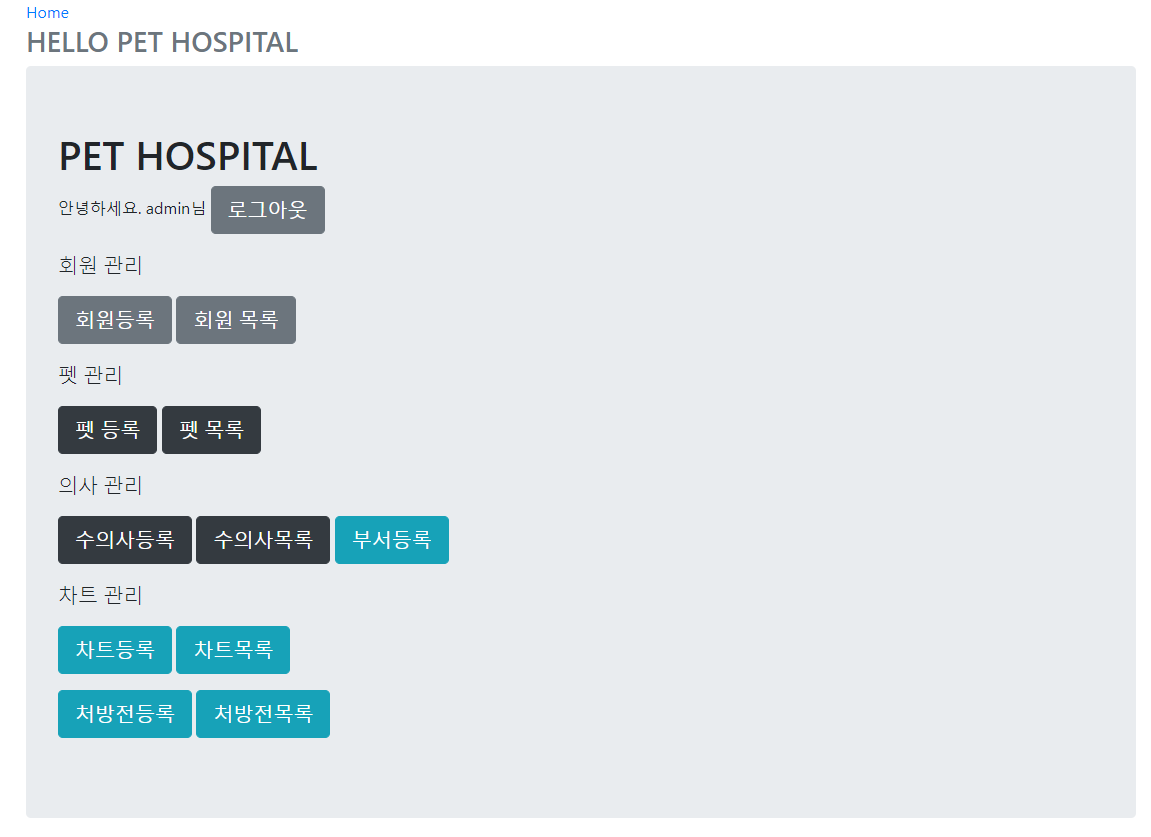Select the 펫 목록 button under 펫 관리
This screenshot has width=1151, height=837.
pos(211,430)
